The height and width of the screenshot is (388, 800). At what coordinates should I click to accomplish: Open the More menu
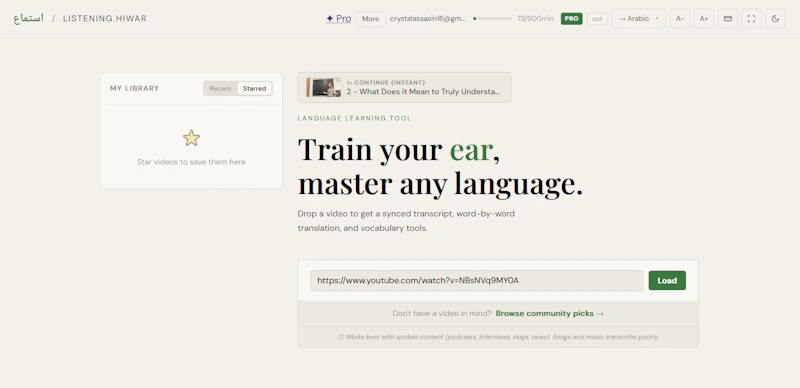(x=370, y=19)
